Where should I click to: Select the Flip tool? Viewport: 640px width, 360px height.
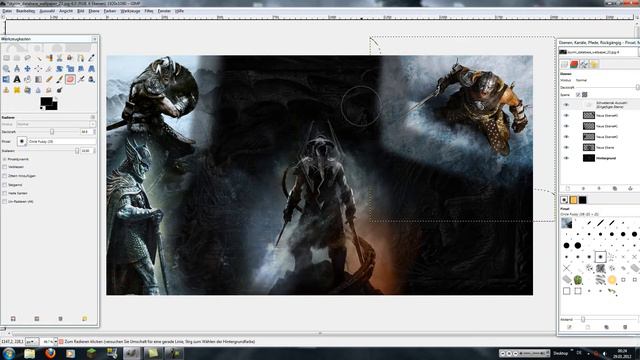6,79
